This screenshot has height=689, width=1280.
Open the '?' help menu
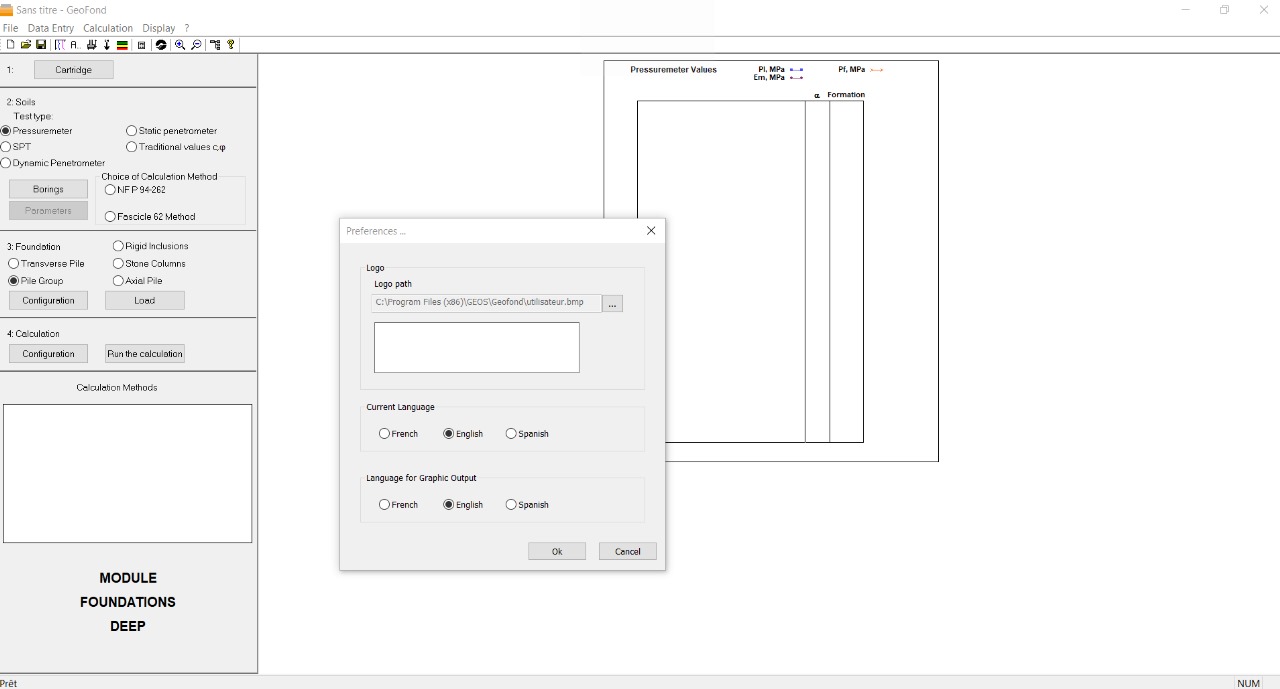tap(186, 28)
